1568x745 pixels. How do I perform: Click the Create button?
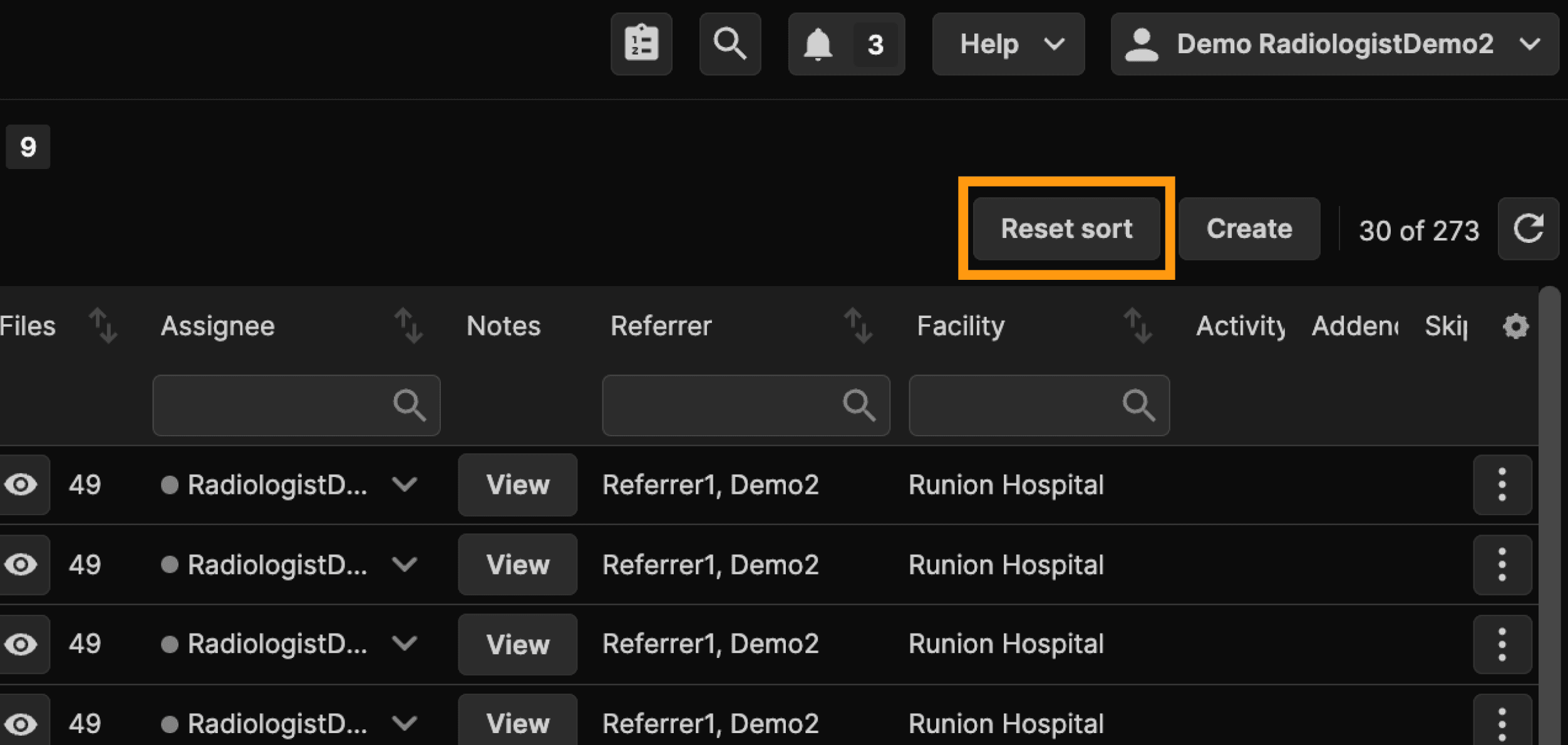click(1249, 229)
